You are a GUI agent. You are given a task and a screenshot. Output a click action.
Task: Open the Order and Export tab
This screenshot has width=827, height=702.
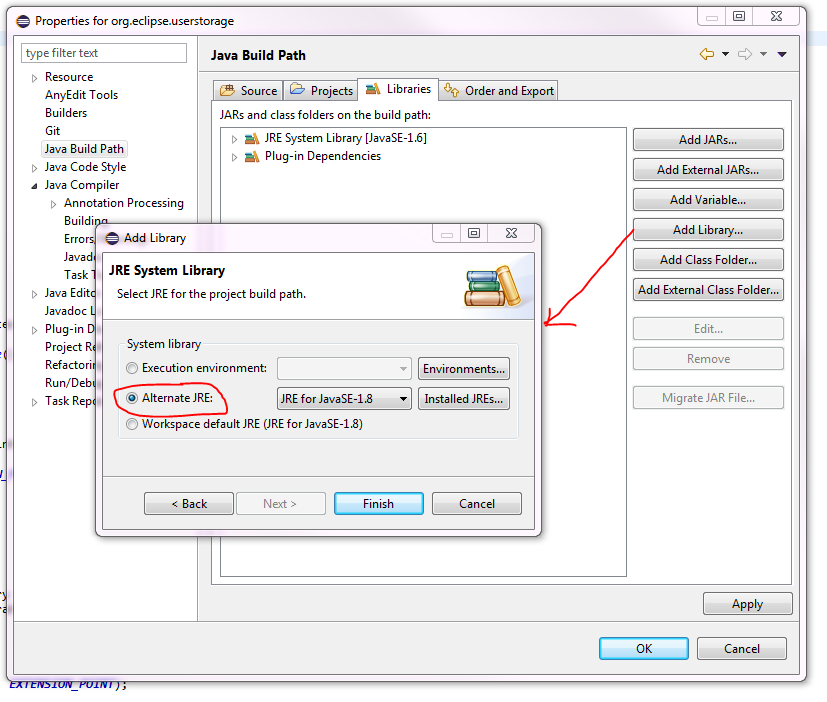(x=498, y=91)
